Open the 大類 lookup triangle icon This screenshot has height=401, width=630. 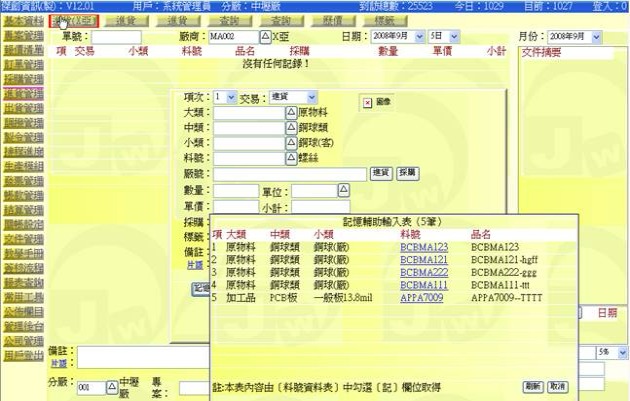[x=293, y=113]
